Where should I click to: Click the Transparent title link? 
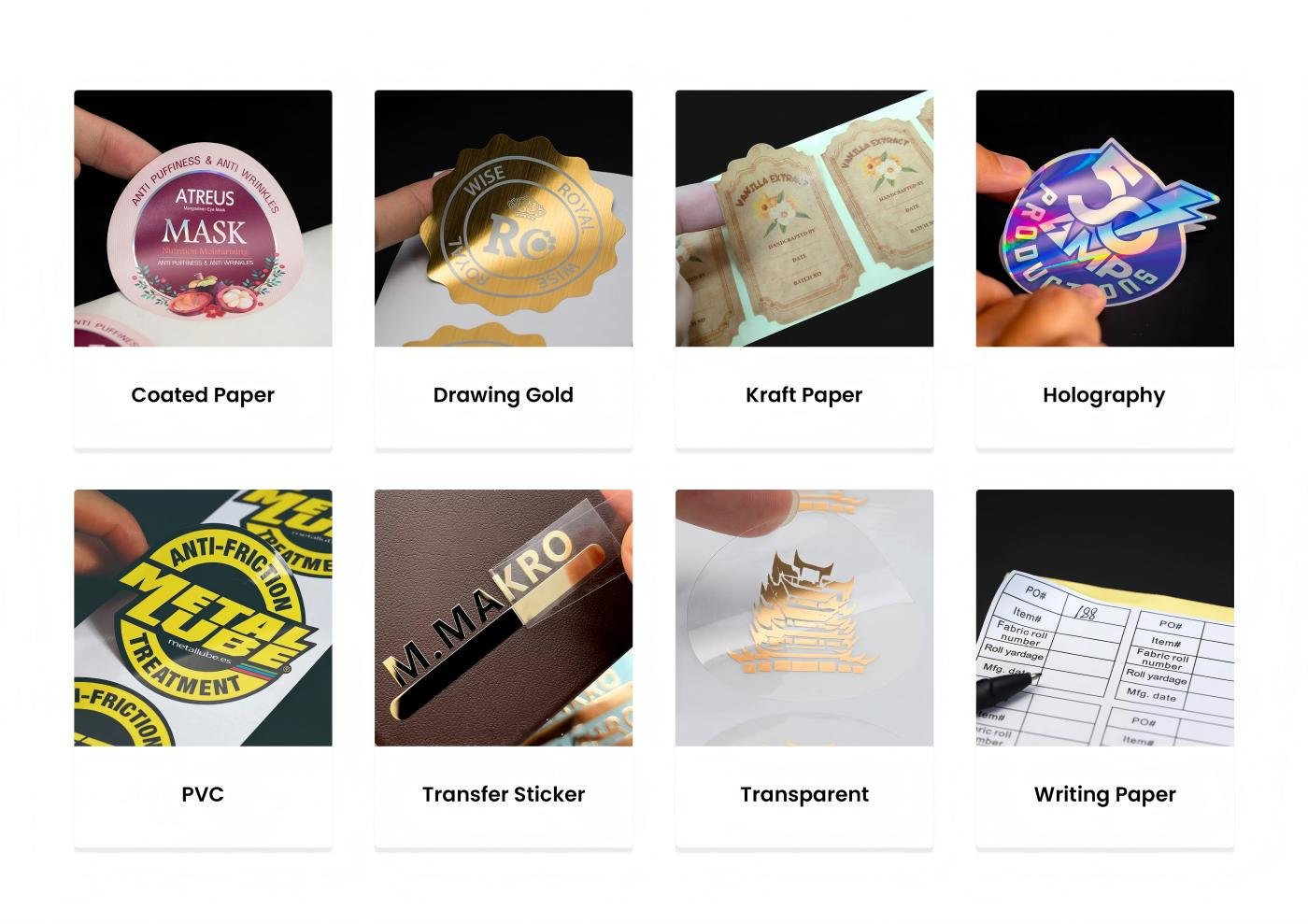tap(804, 794)
